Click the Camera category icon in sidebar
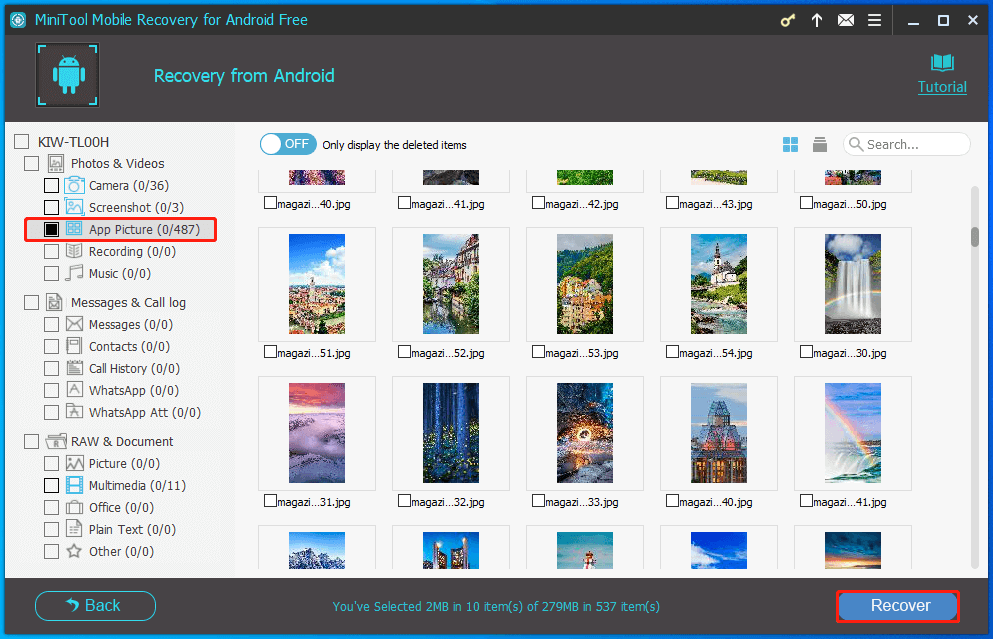Image resolution: width=993 pixels, height=639 pixels. 75,185
